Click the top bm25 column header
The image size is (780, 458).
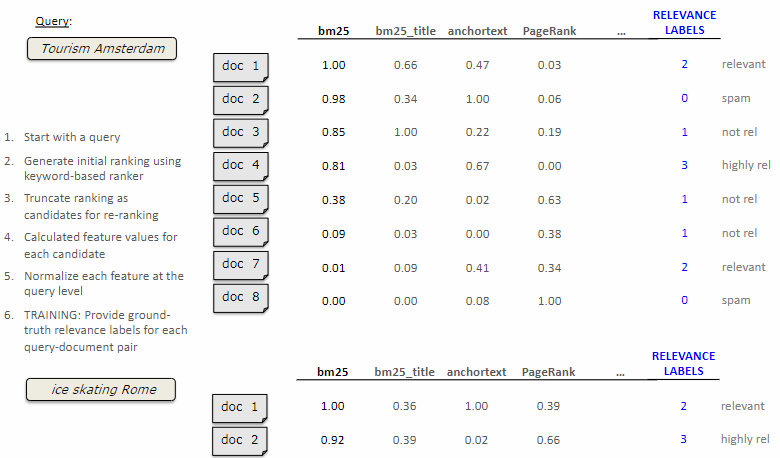pyautogui.click(x=333, y=31)
